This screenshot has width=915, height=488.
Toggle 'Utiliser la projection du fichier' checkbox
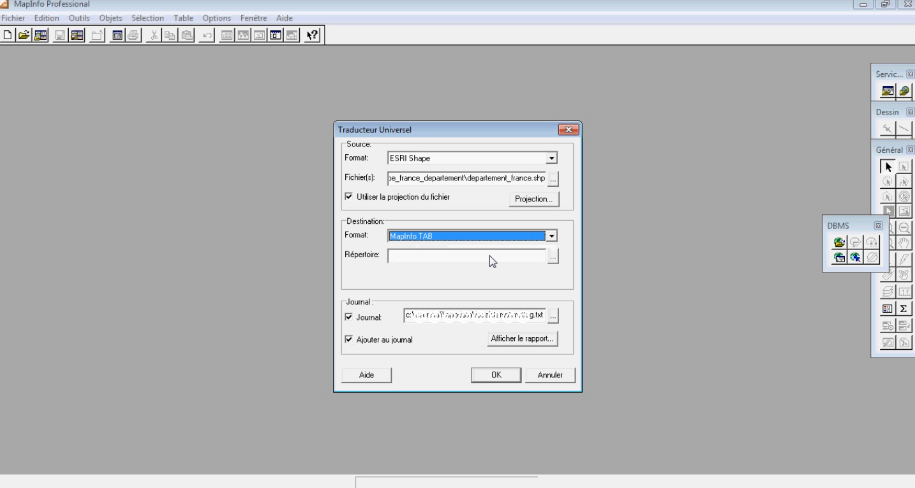click(348, 197)
